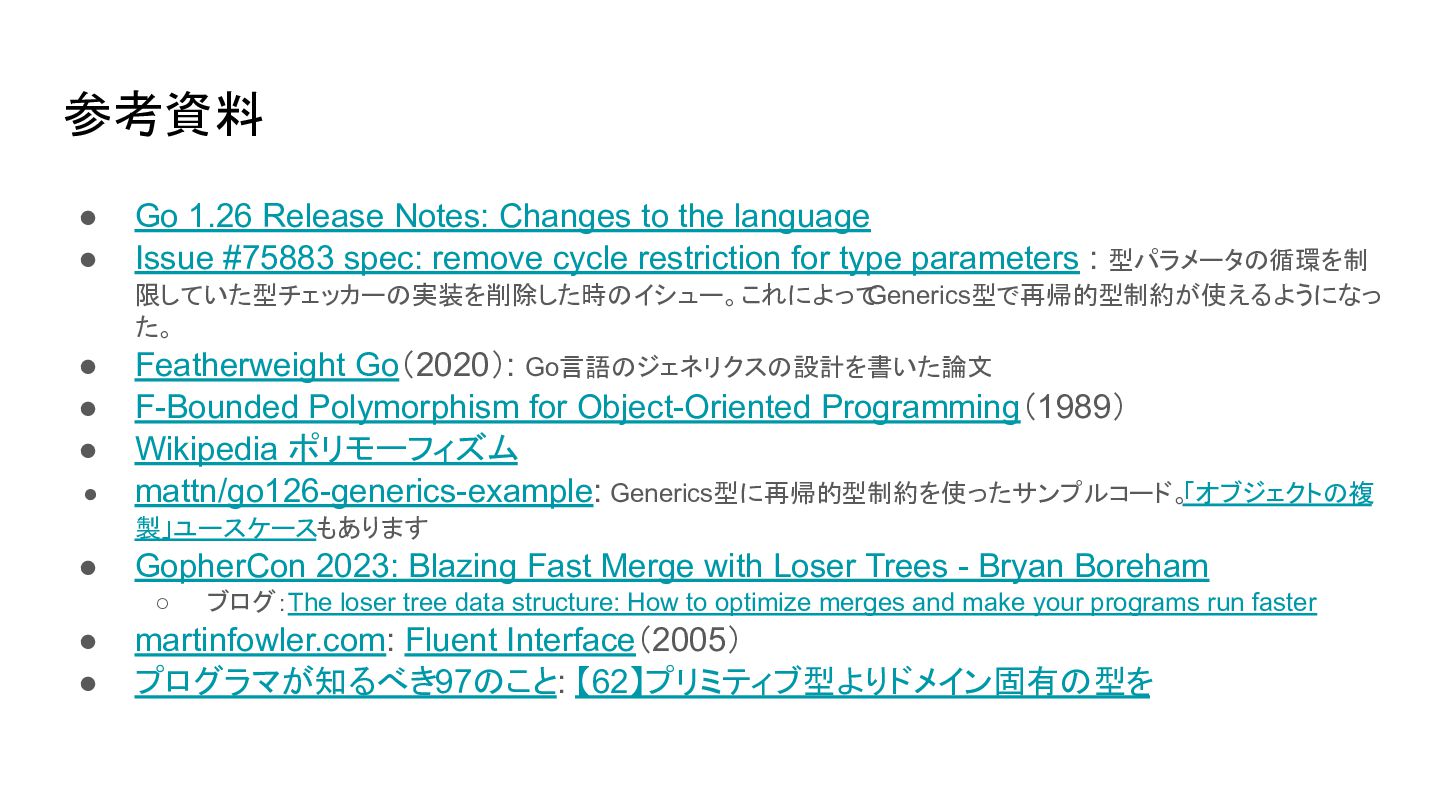Click the Go言語のジェネリクスの設計を書いた論文 description text
The image size is (1440, 810).
pyautogui.click(x=758, y=368)
